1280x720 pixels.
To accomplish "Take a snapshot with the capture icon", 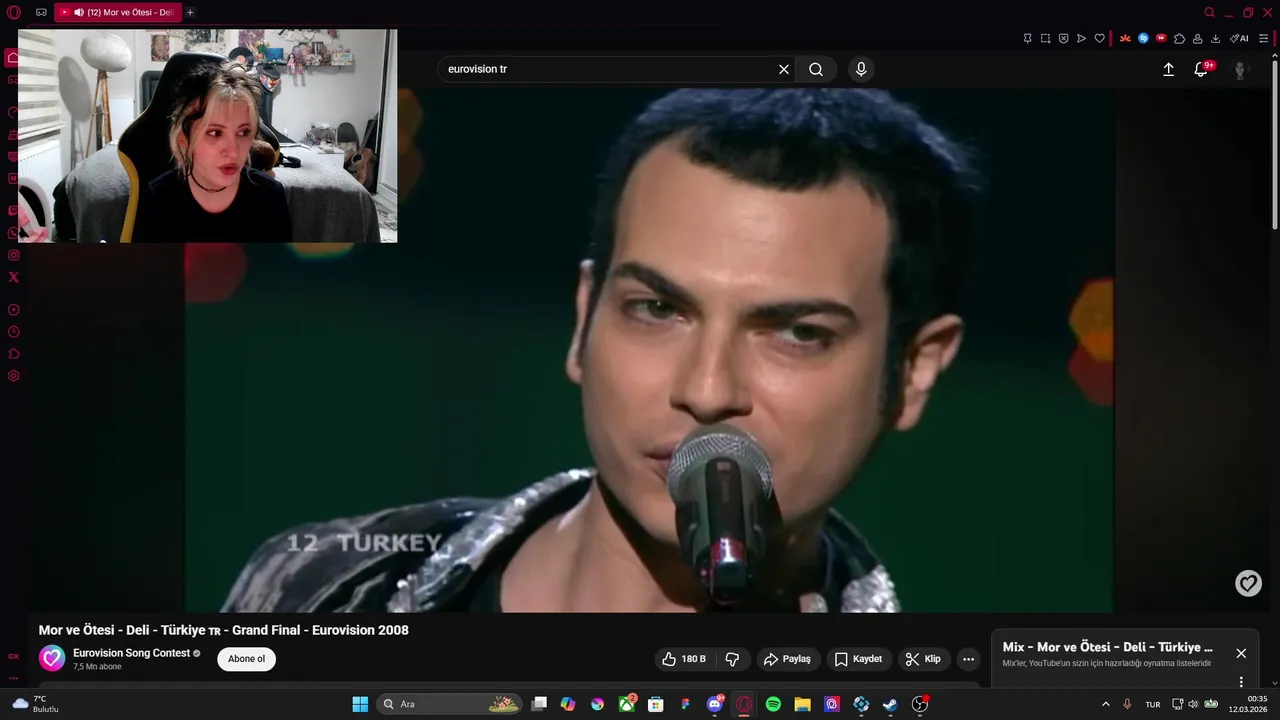I will (1045, 39).
